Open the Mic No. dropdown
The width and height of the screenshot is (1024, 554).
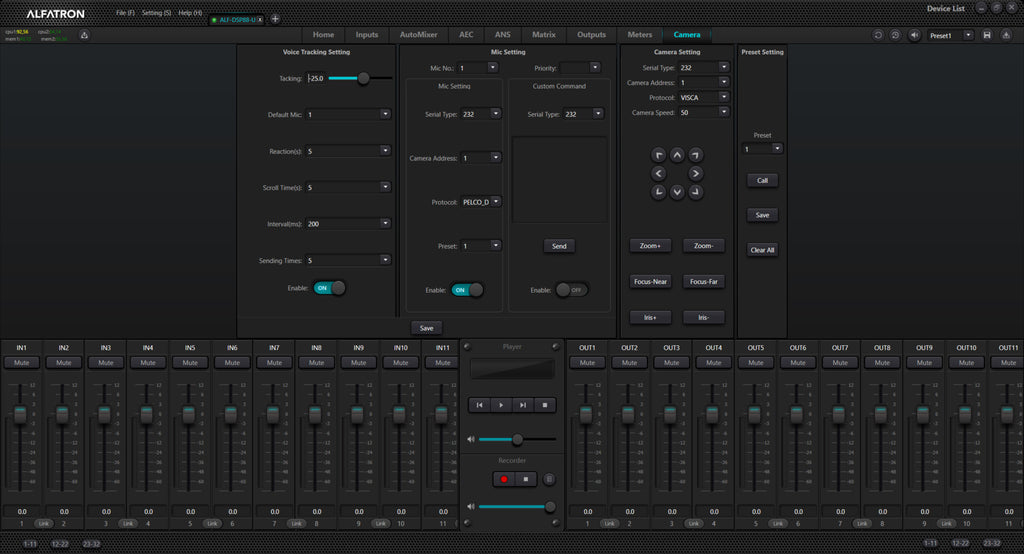coord(492,67)
